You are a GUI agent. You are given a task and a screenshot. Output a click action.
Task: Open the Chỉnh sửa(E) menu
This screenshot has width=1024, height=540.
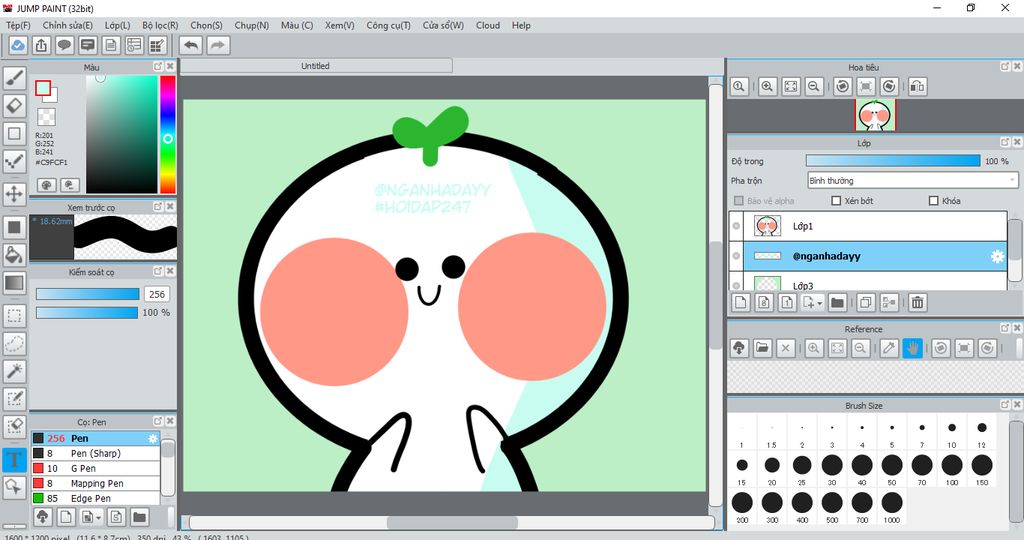pos(68,25)
